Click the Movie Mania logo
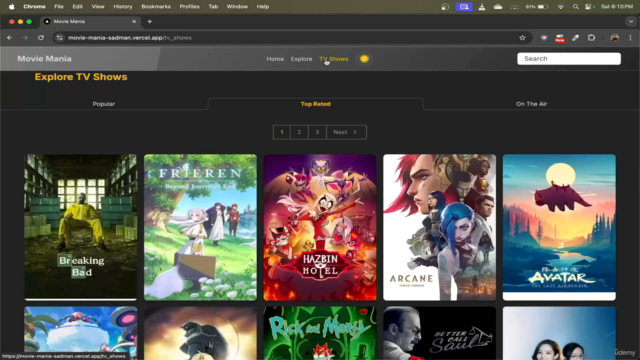This screenshot has width=640, height=360. pyautogui.click(x=44, y=59)
